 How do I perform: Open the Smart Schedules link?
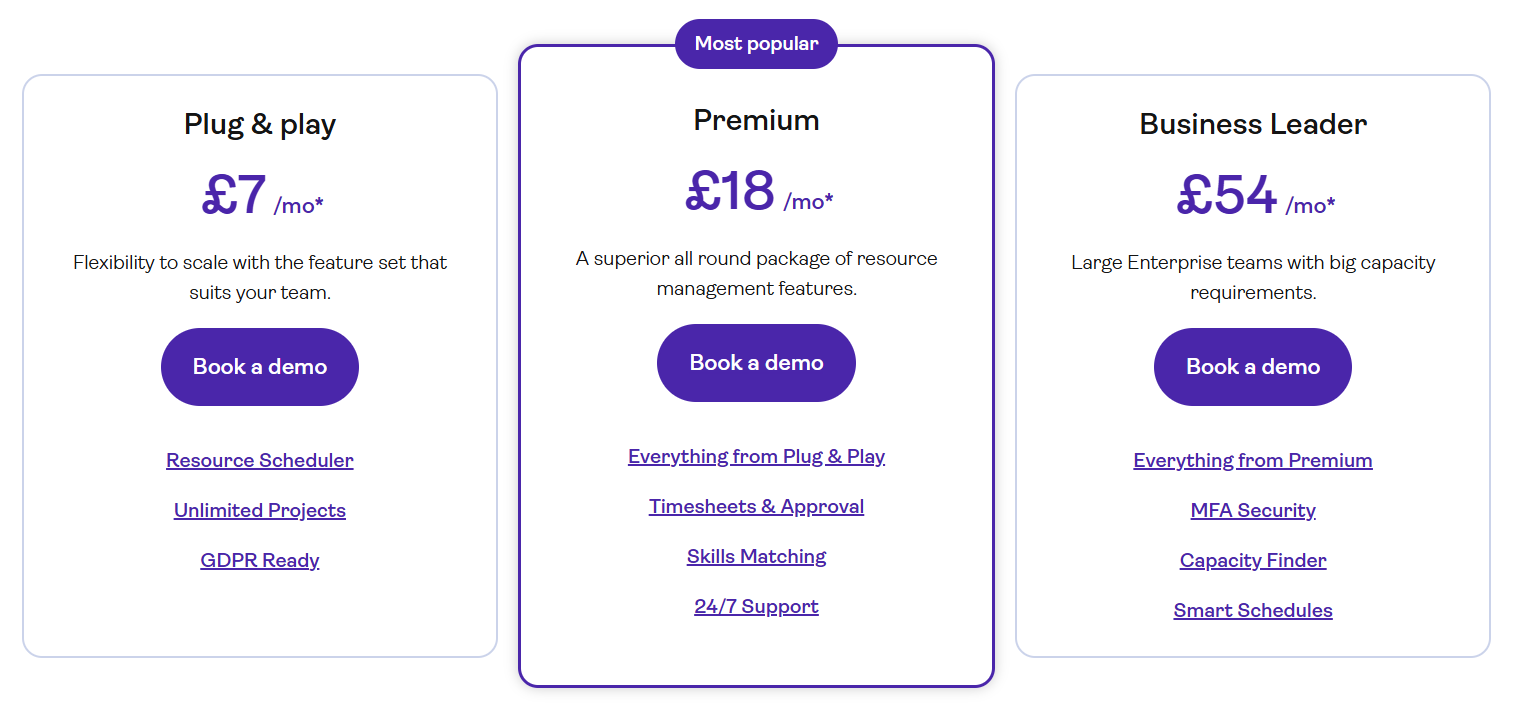pyautogui.click(x=1252, y=610)
